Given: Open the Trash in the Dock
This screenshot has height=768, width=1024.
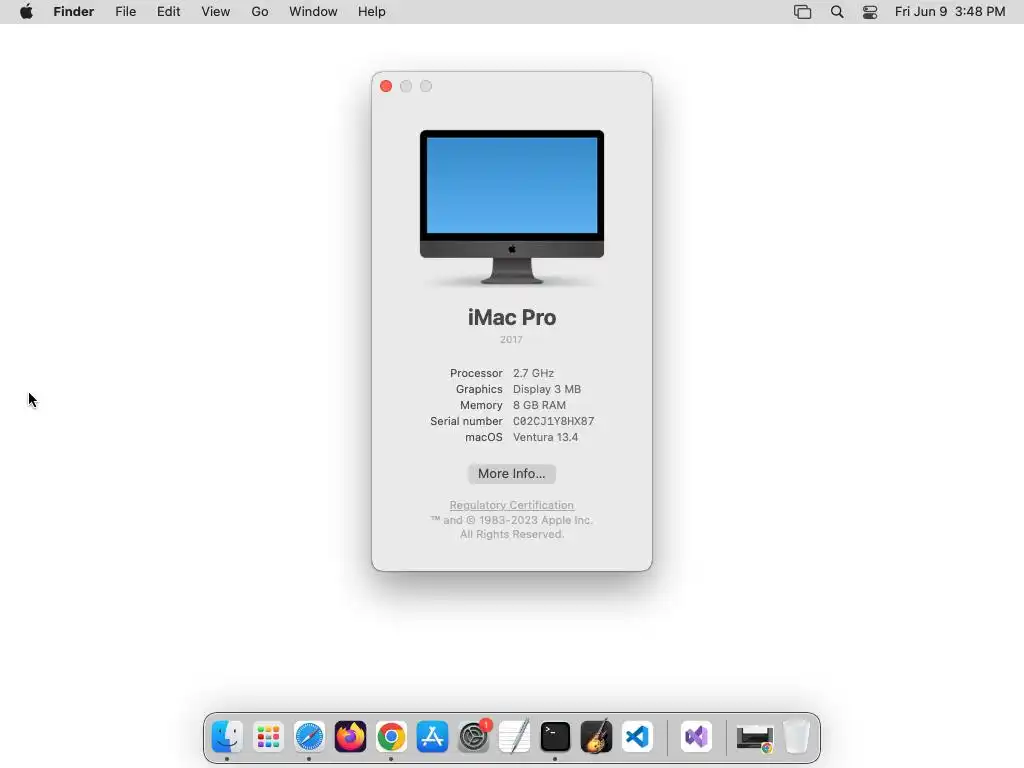Looking at the screenshot, I should 796,737.
